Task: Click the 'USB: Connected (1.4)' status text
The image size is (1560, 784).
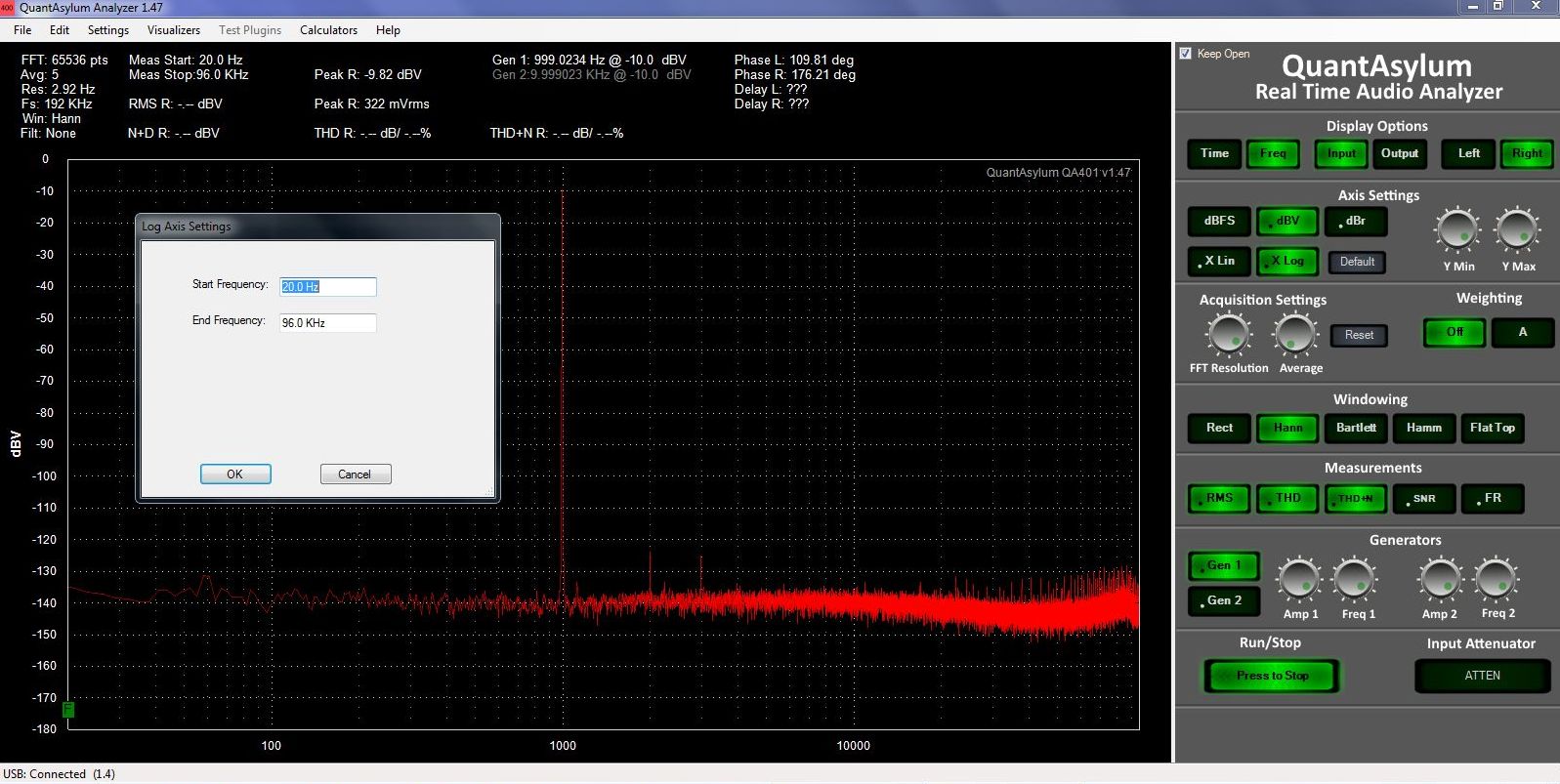Action: 59,774
